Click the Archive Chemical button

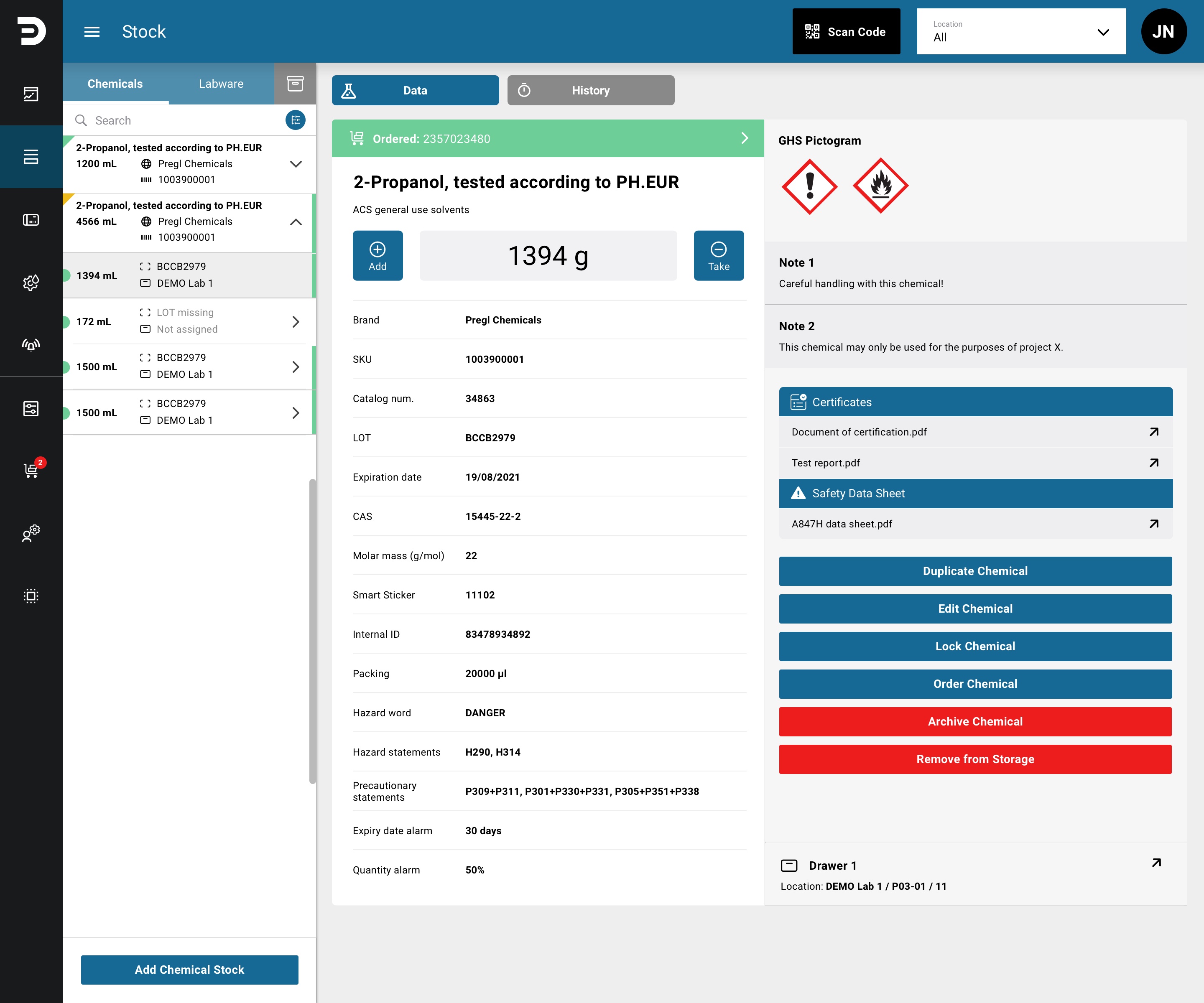pos(974,722)
